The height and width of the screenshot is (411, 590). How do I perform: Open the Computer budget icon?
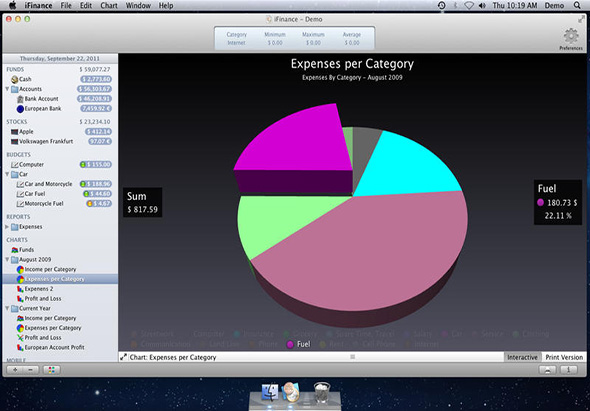15,164
